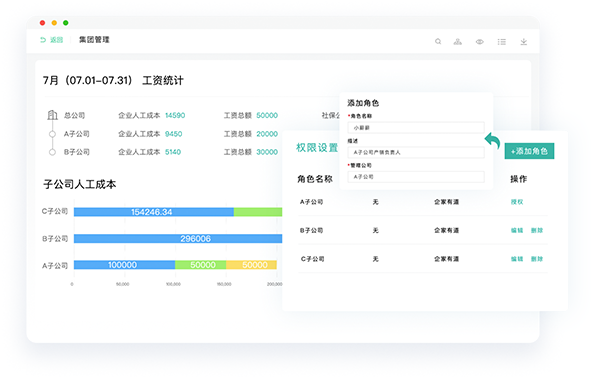The image size is (596, 379).
Task: Click the +添加角色 button
Action: tap(529, 151)
